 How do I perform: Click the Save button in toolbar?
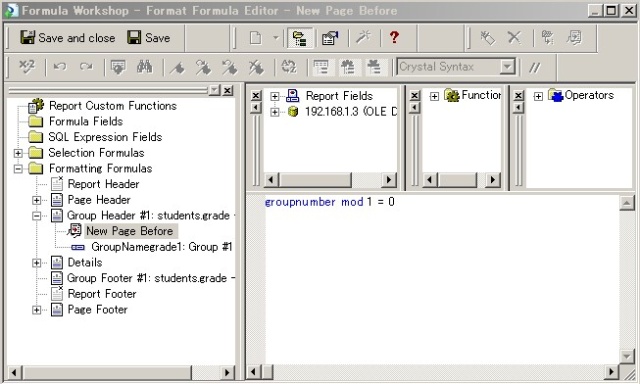click(x=149, y=38)
